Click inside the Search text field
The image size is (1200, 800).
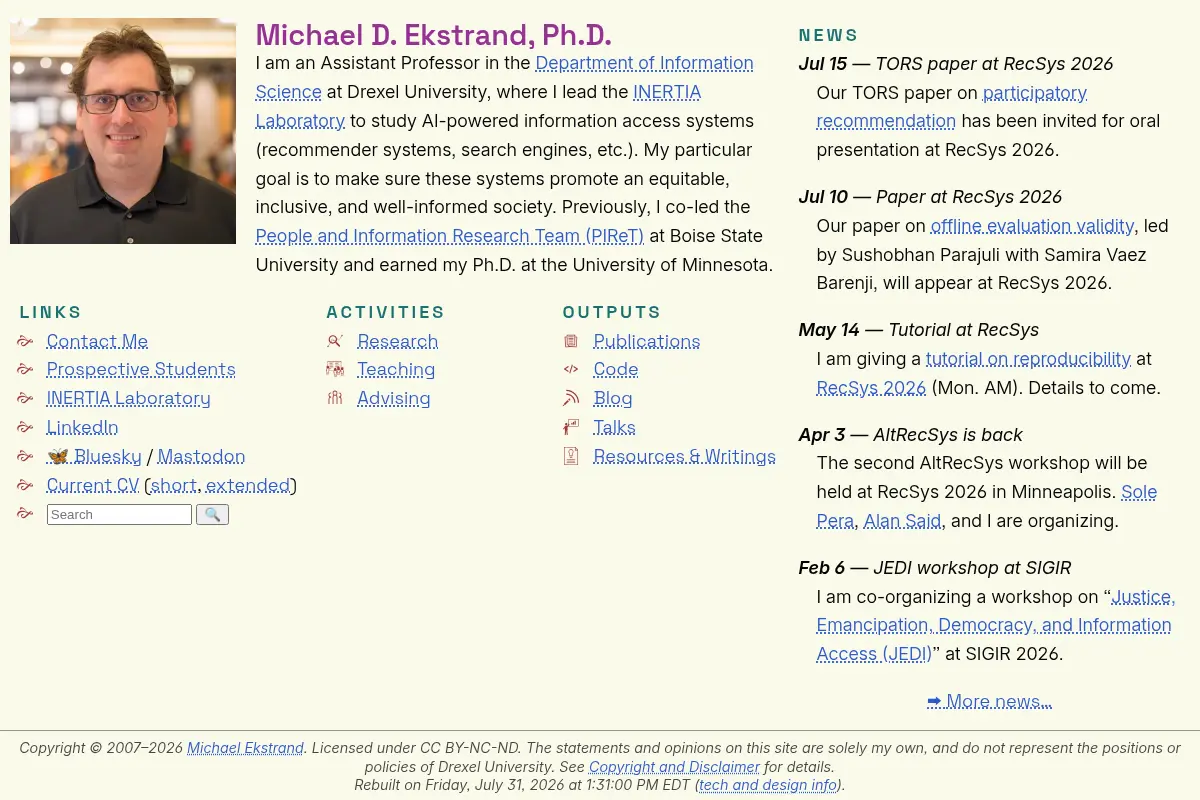pyautogui.click(x=119, y=514)
